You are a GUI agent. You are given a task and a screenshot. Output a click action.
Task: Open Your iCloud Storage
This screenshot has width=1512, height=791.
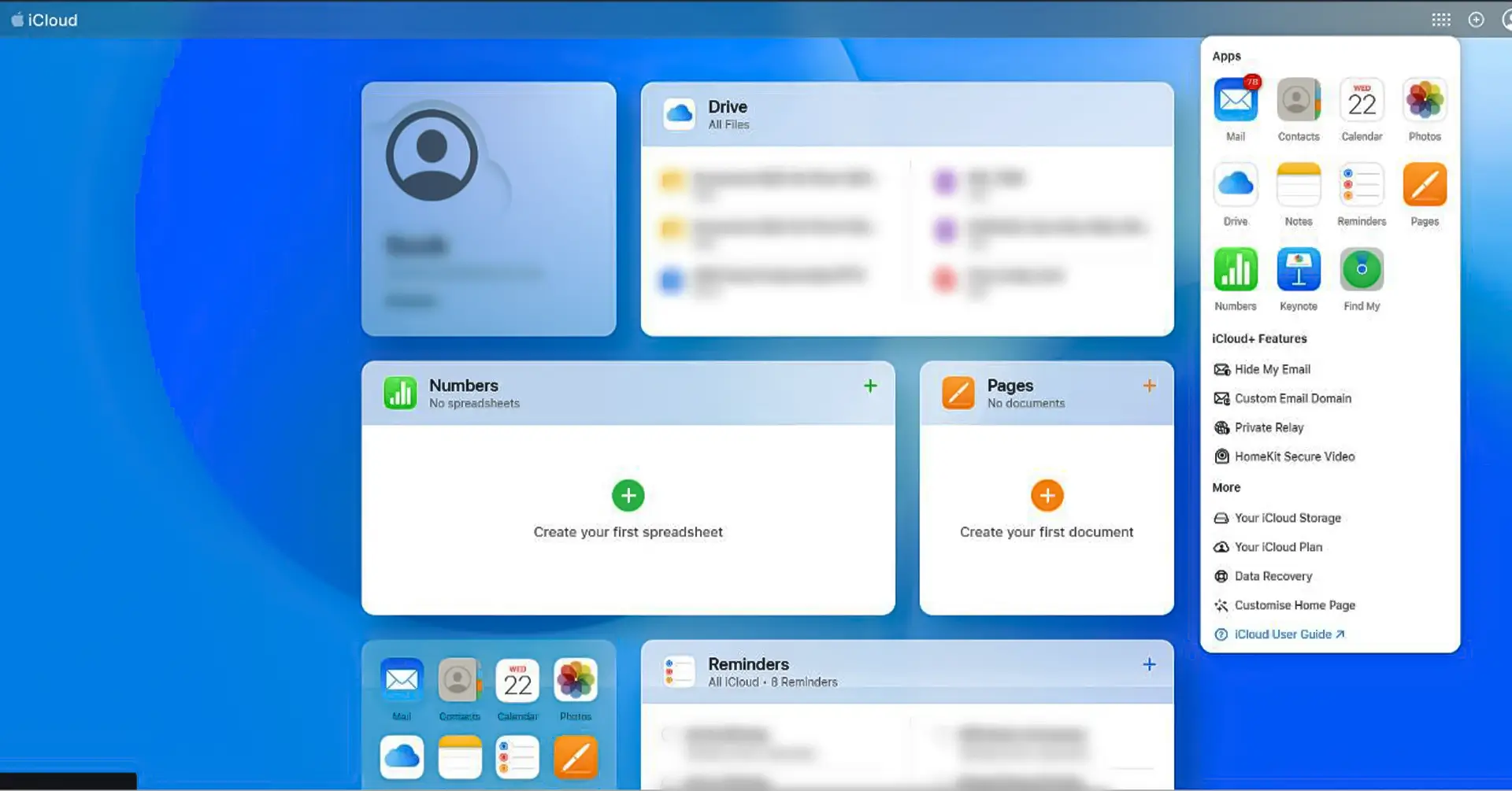(1277, 518)
